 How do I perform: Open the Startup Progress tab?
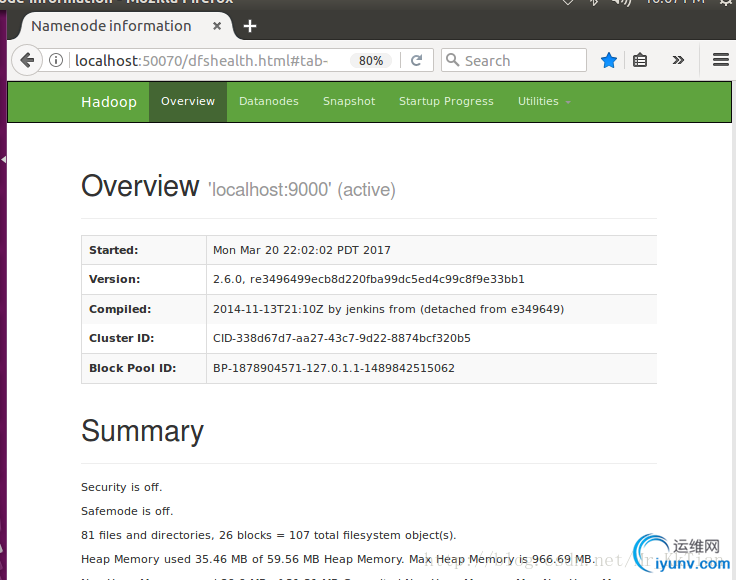coord(446,101)
